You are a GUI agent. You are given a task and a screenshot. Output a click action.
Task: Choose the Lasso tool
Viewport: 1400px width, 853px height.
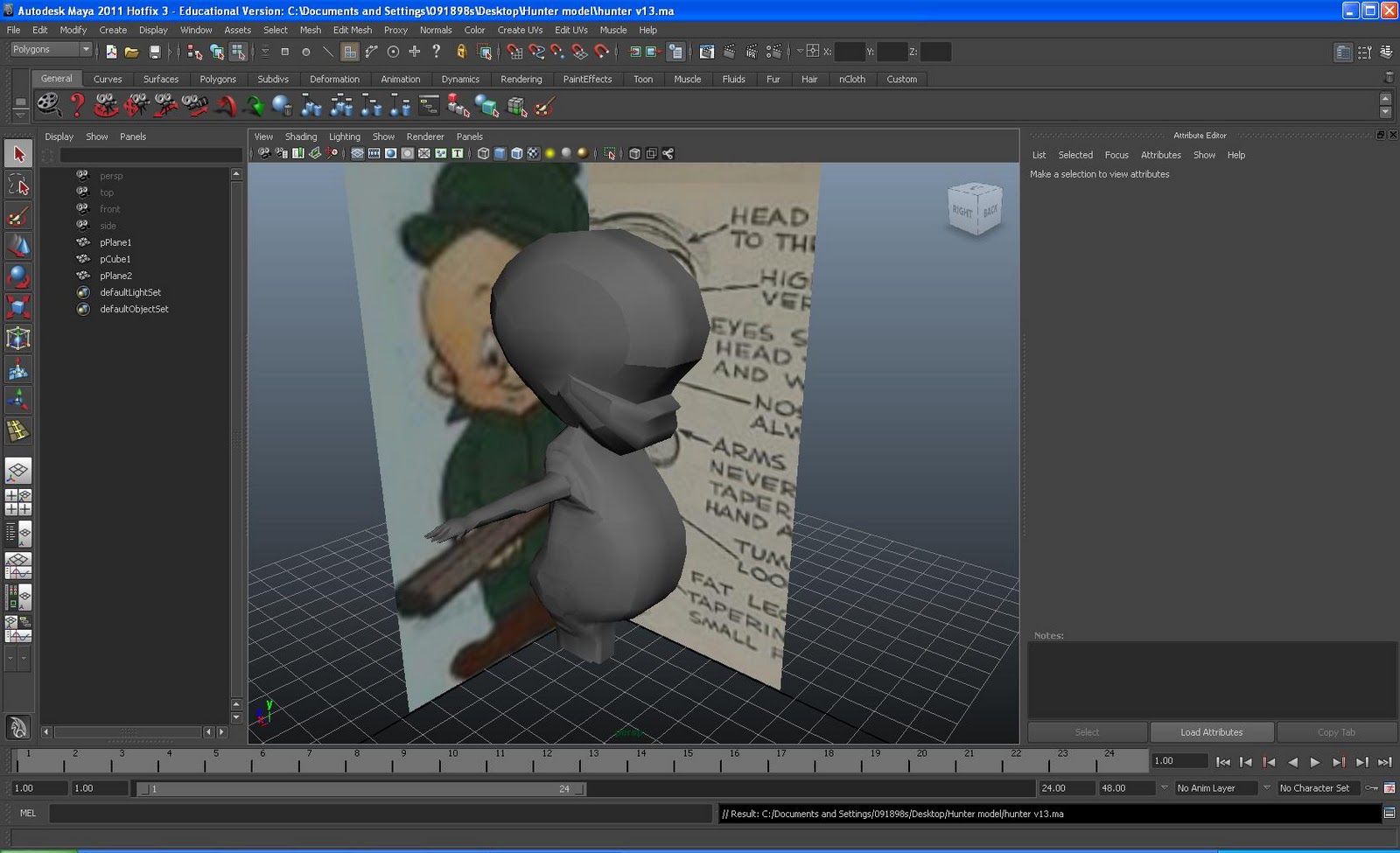(18, 185)
